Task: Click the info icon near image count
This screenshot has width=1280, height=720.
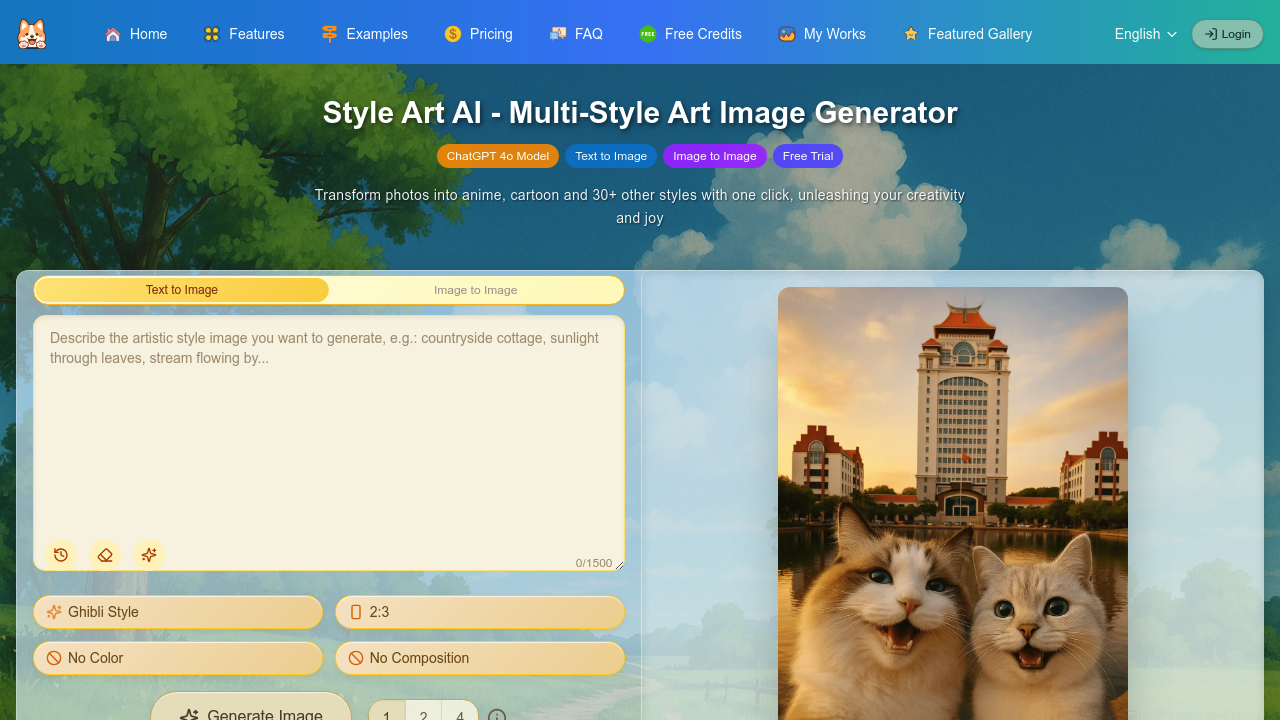Action: [x=497, y=715]
